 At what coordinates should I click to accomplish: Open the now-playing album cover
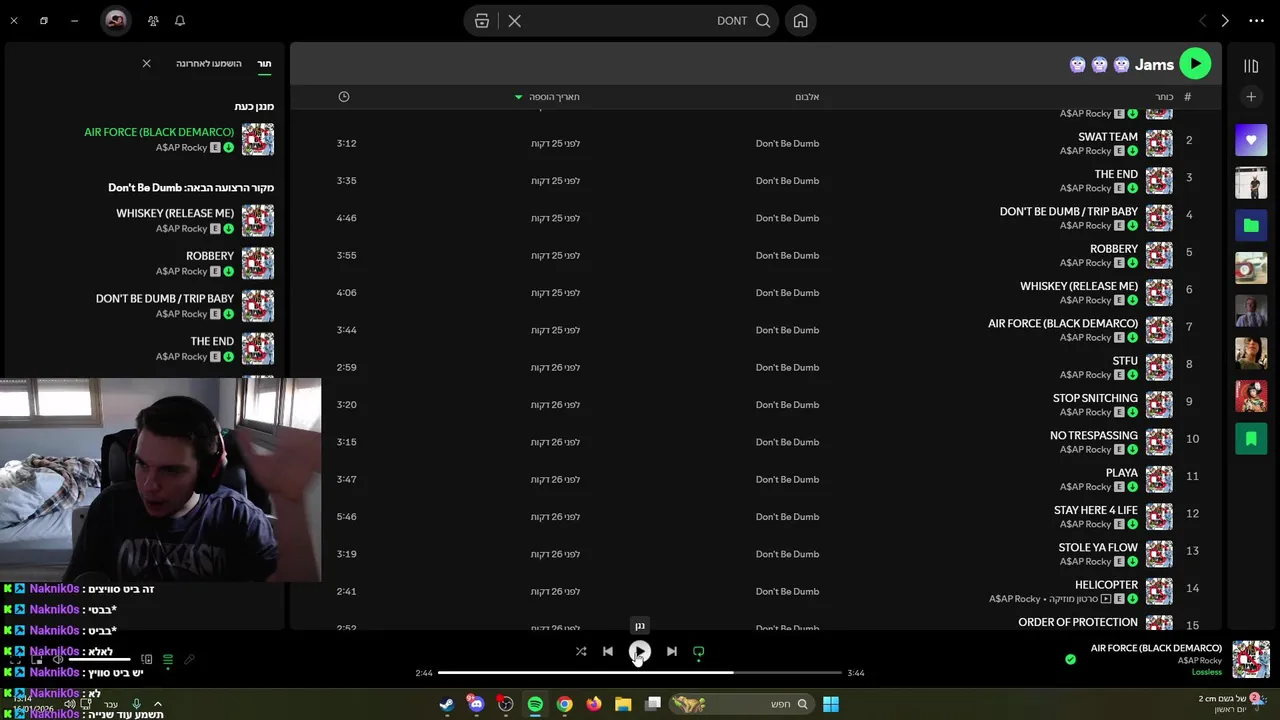tap(1251, 659)
